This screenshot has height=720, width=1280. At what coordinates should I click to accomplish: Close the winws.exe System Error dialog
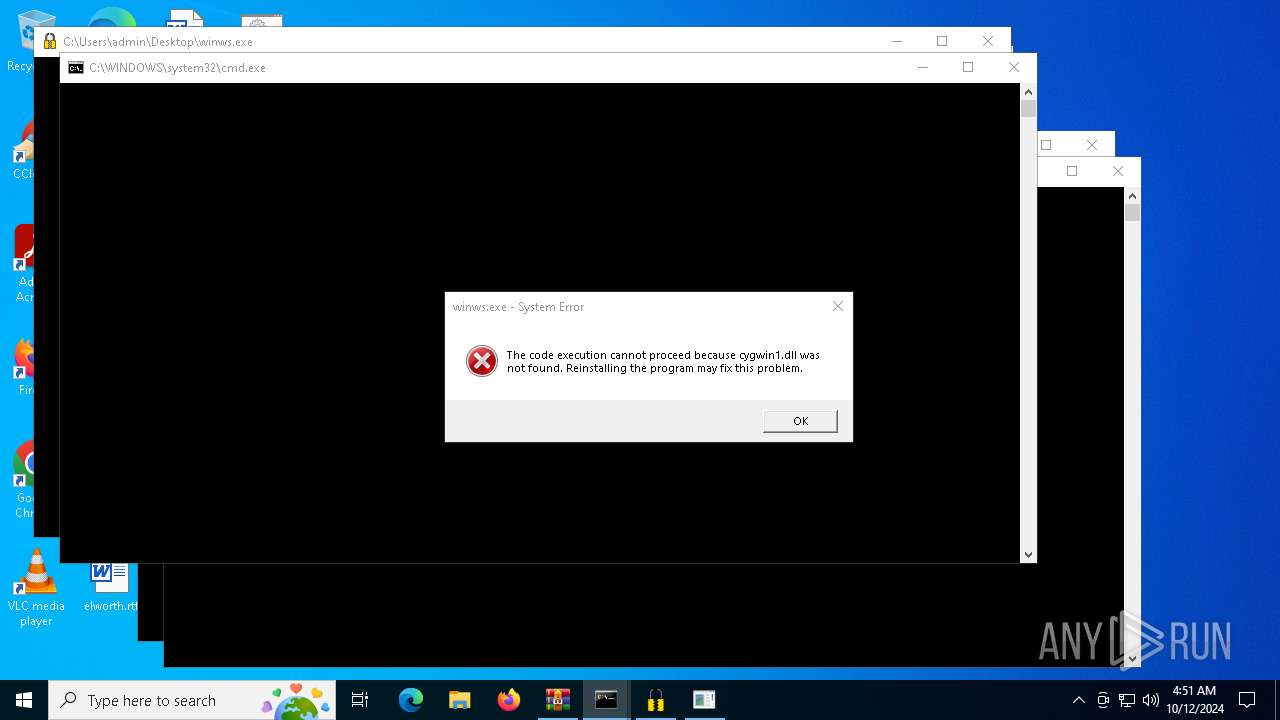(x=838, y=306)
